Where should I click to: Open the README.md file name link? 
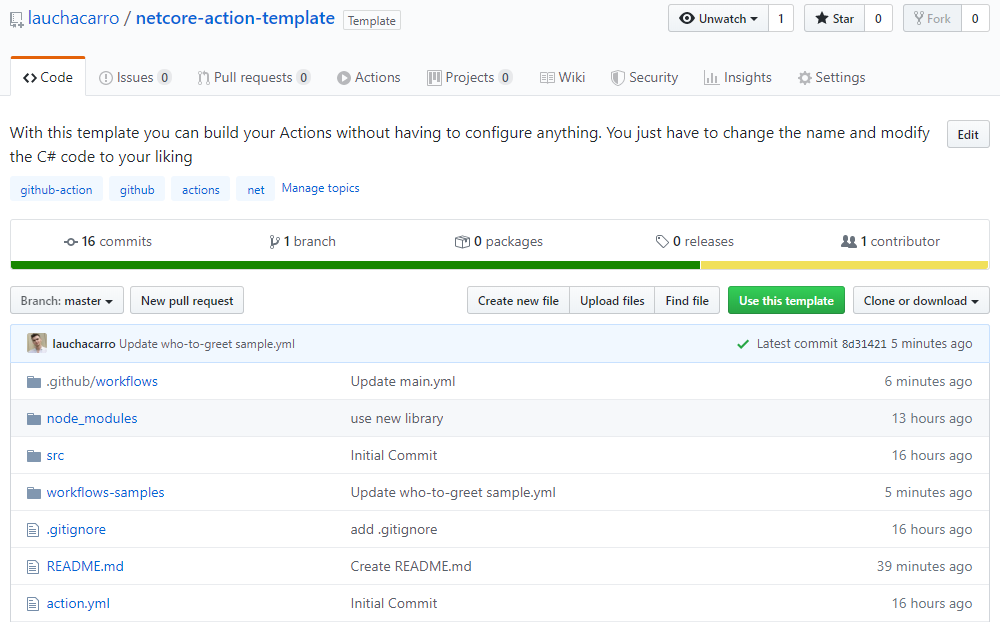tap(85, 566)
